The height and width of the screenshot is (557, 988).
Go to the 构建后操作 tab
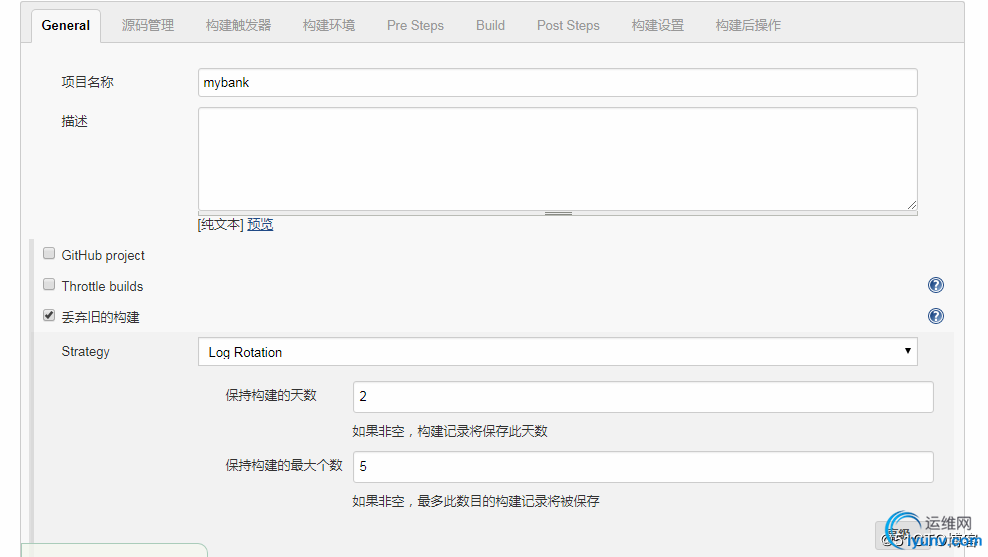coord(748,26)
